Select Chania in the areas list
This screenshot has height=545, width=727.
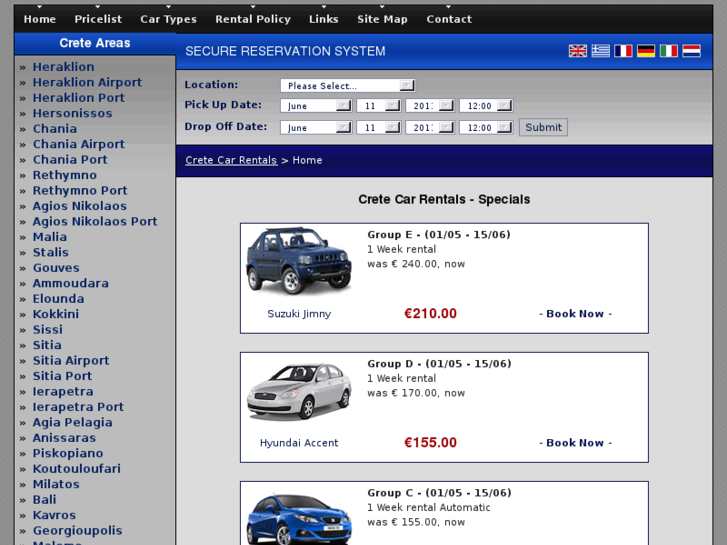click(55, 128)
